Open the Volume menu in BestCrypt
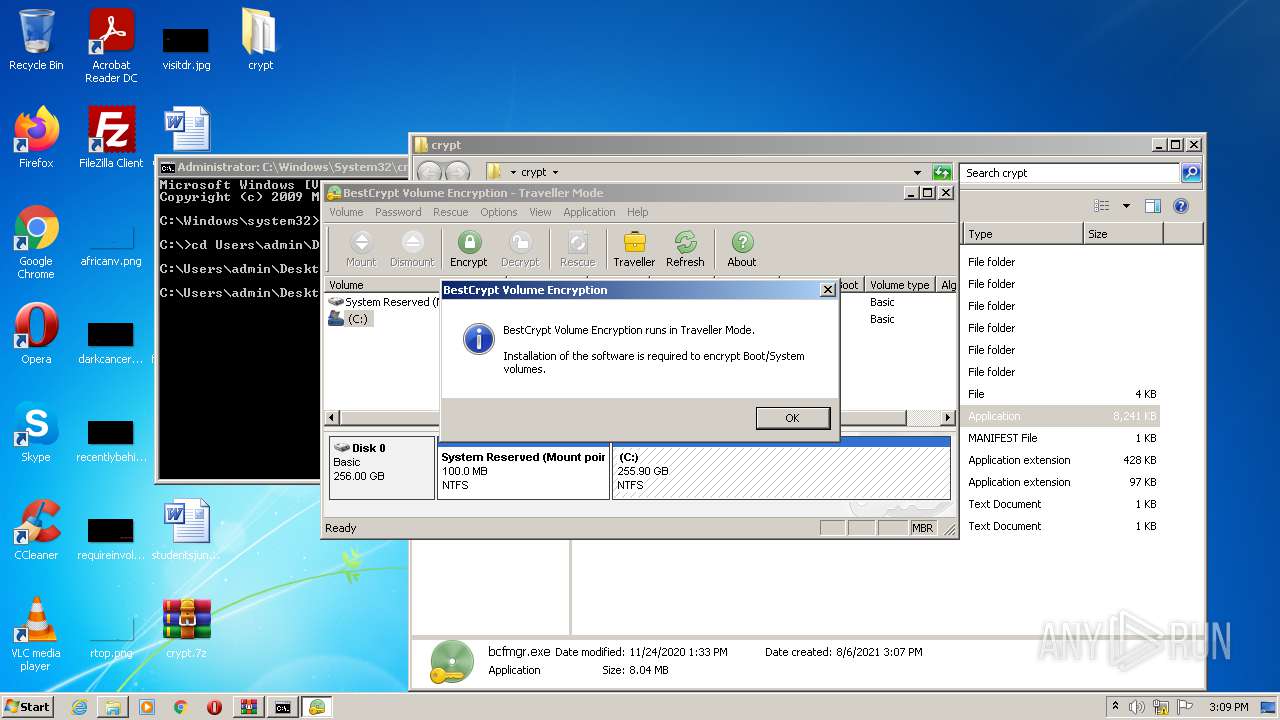This screenshot has width=1280, height=720. tap(346, 212)
